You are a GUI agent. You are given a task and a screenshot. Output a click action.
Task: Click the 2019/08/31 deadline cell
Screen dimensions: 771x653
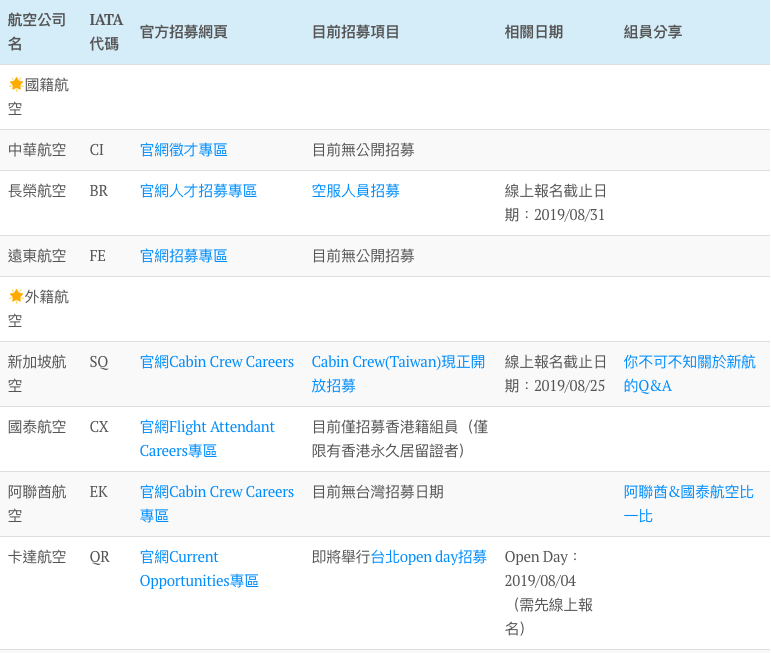click(556, 203)
